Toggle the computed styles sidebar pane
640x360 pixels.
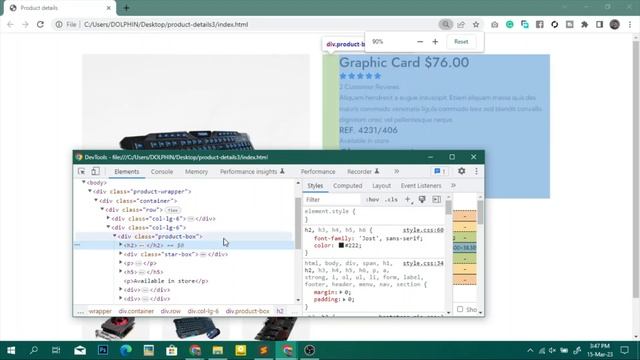pyautogui.click(x=437, y=199)
